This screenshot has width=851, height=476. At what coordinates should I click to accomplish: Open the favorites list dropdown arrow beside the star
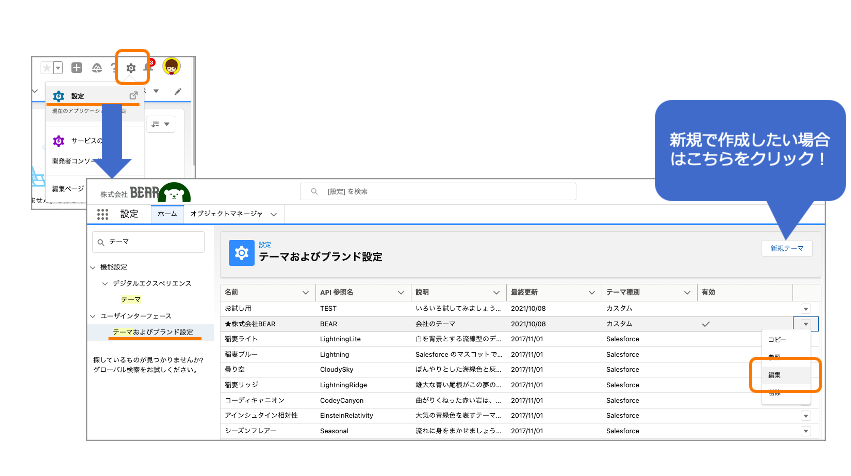point(58,68)
